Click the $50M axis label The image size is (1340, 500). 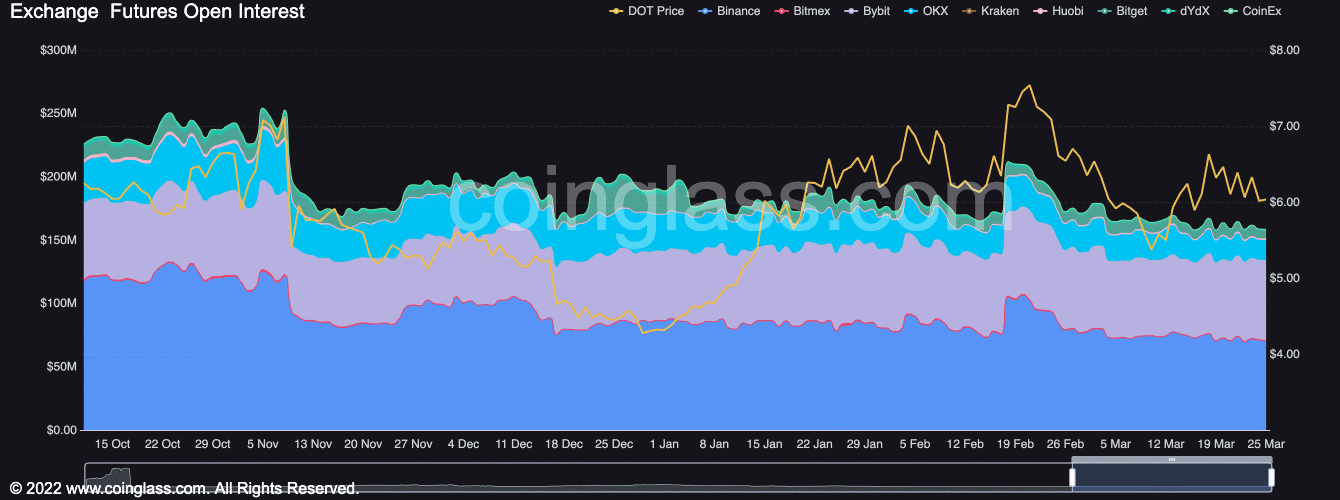[x=60, y=367]
